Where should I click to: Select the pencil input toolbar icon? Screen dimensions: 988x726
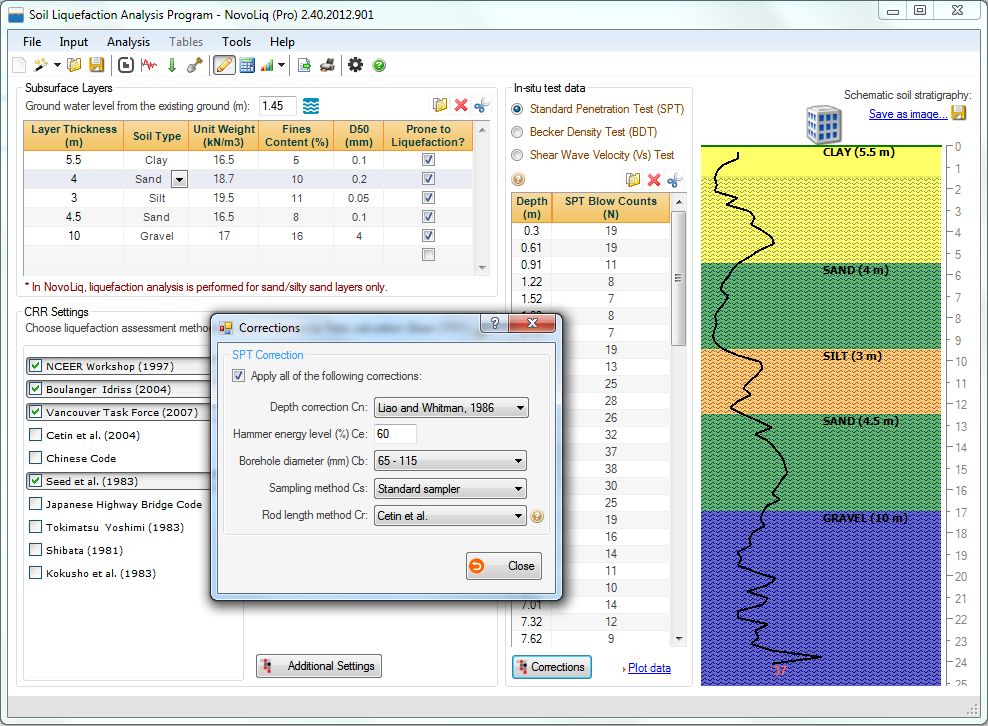(224, 65)
